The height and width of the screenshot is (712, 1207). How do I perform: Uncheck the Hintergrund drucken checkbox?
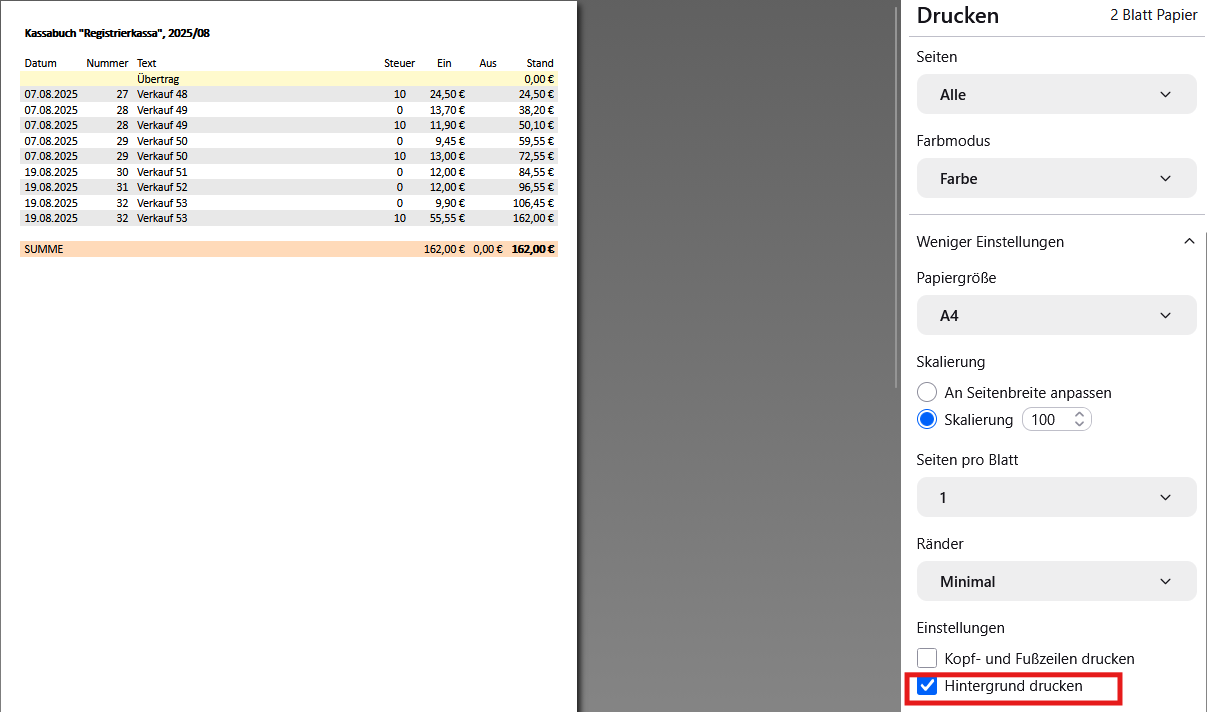927,687
